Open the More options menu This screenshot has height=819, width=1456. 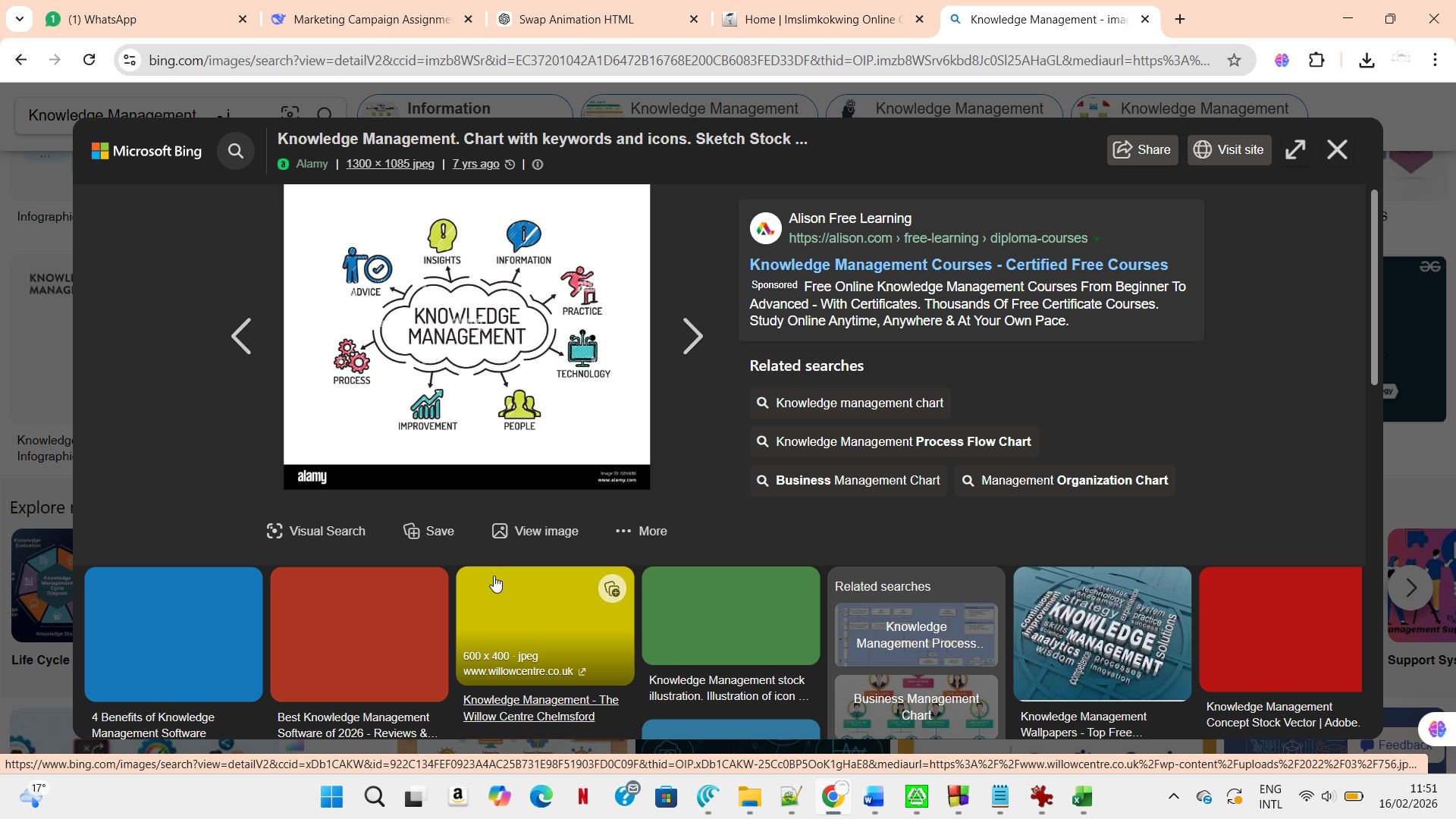click(x=642, y=531)
